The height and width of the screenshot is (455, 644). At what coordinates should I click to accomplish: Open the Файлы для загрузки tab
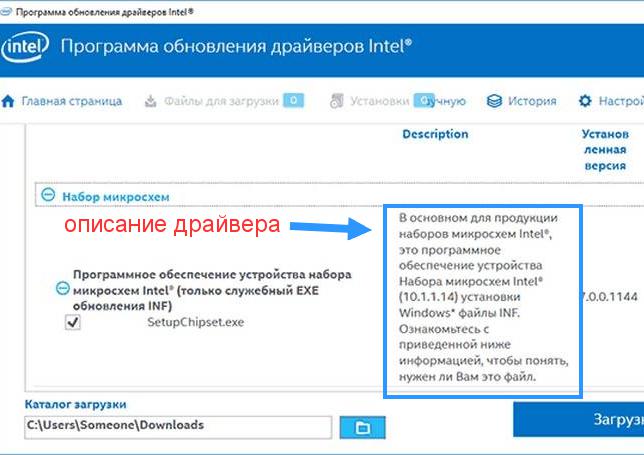tap(221, 101)
